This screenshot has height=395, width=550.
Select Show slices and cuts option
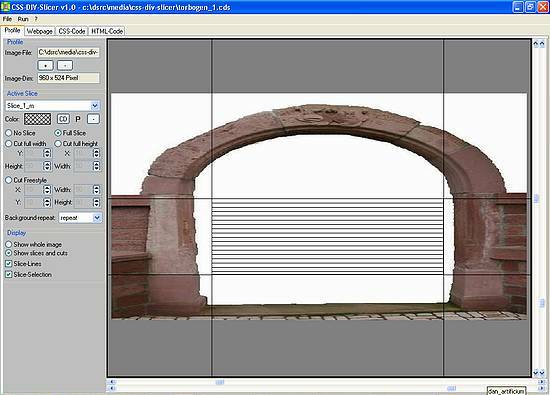(36, 253)
